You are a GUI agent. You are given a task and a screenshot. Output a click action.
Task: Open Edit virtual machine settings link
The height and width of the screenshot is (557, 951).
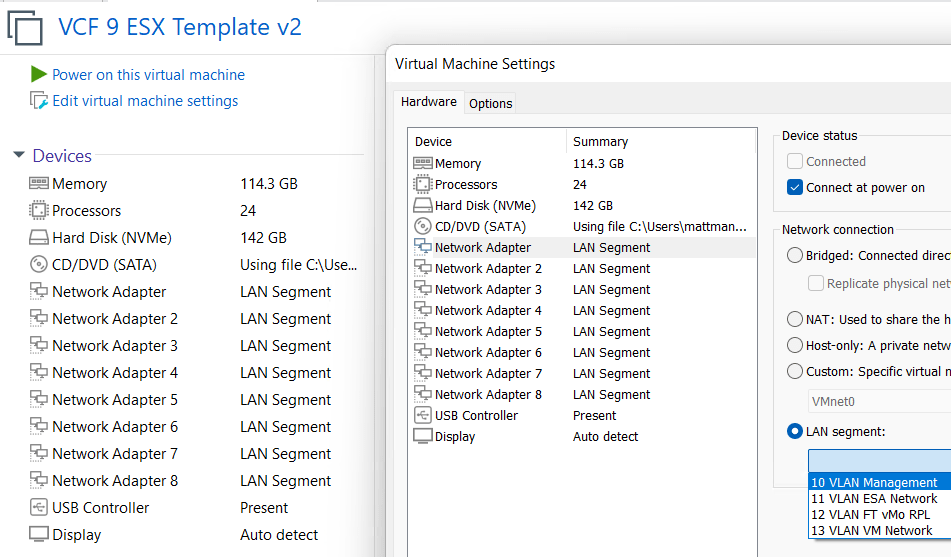click(145, 101)
